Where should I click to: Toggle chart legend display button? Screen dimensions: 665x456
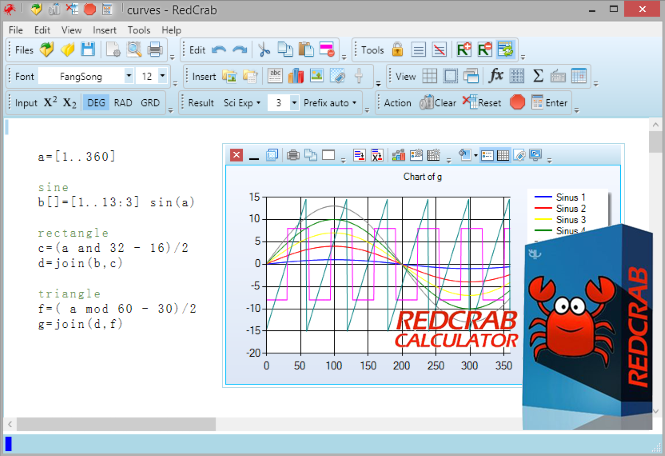tap(487, 155)
